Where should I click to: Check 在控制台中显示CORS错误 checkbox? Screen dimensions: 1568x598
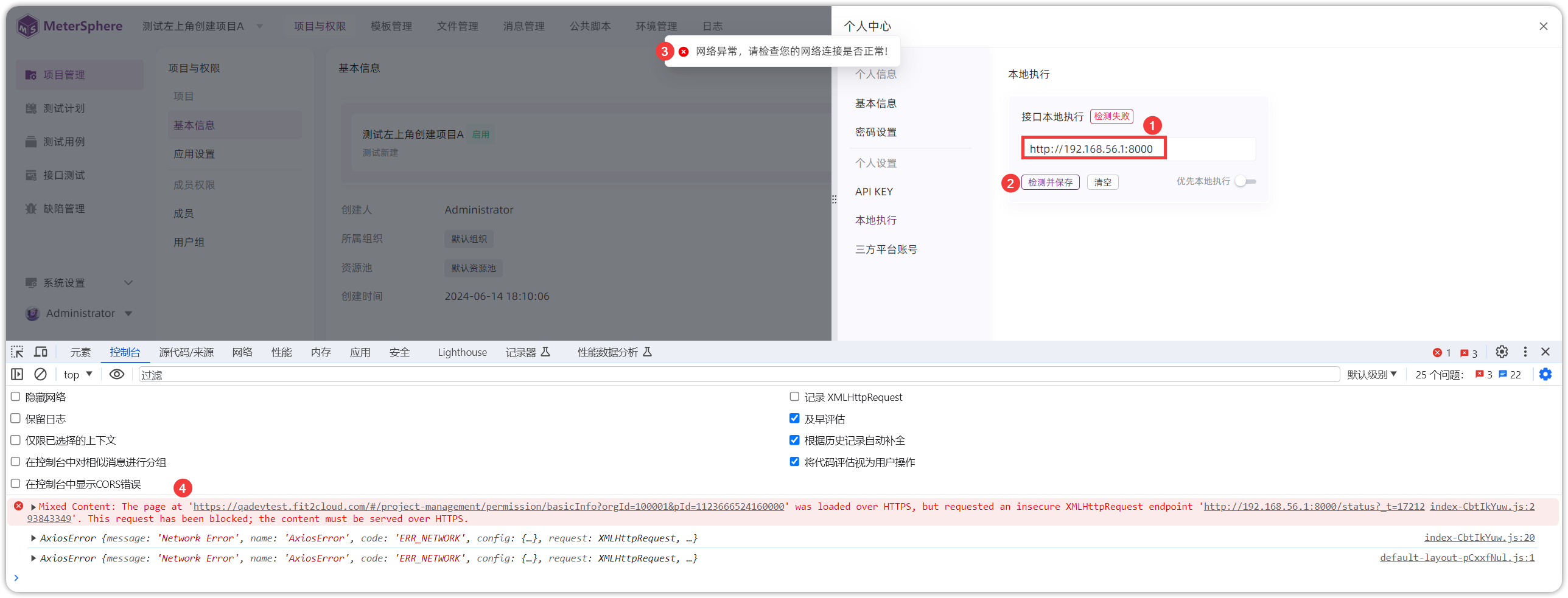[x=16, y=484]
